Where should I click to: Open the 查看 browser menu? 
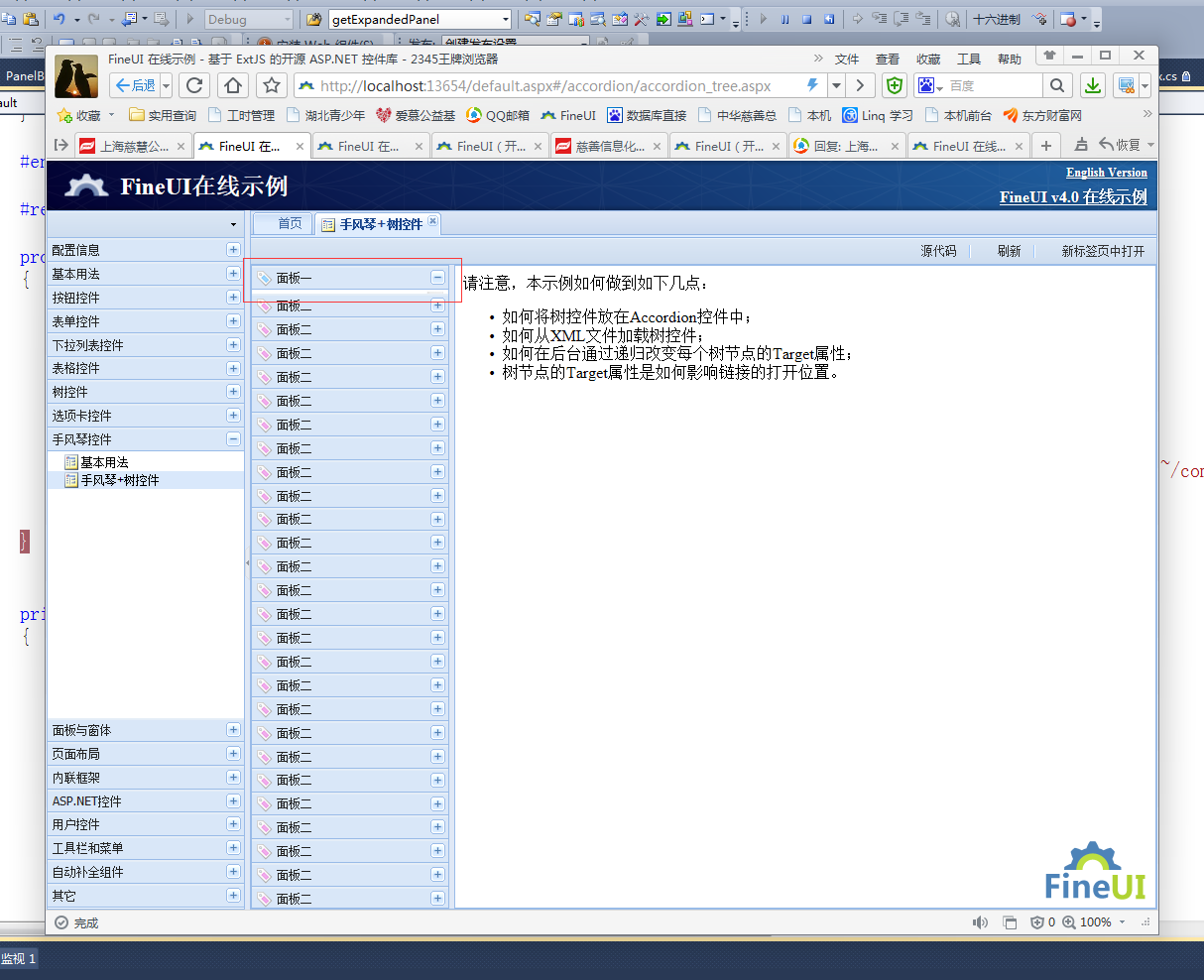[888, 60]
